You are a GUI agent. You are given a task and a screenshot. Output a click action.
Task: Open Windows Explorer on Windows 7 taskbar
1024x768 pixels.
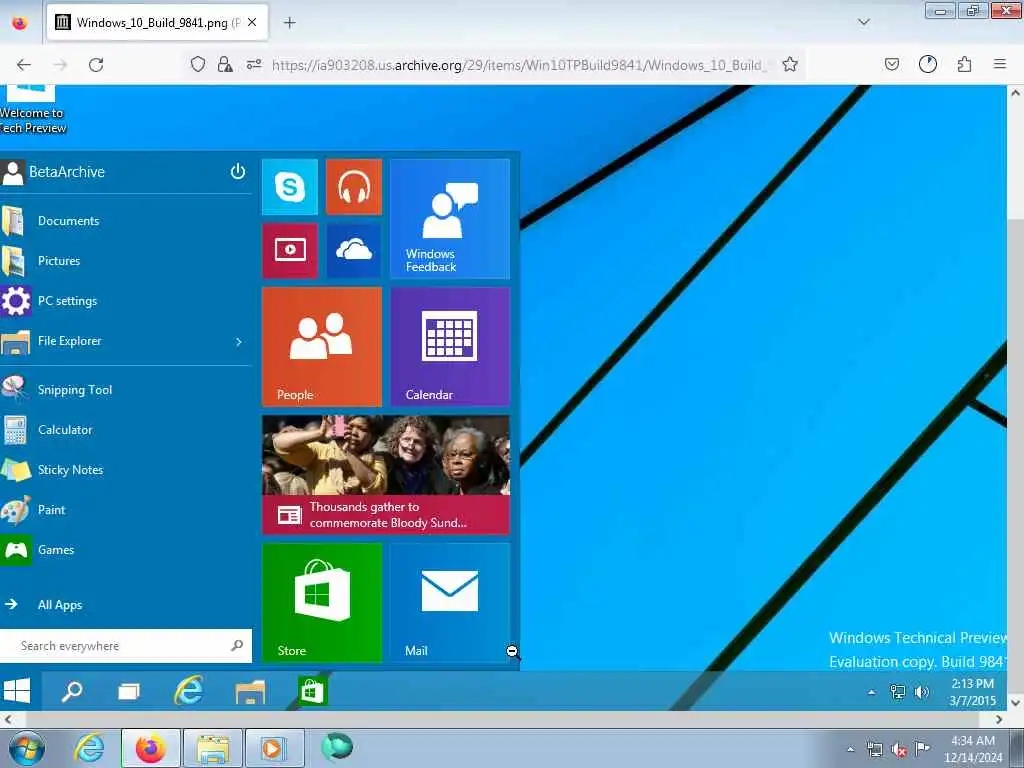pyautogui.click(x=213, y=748)
